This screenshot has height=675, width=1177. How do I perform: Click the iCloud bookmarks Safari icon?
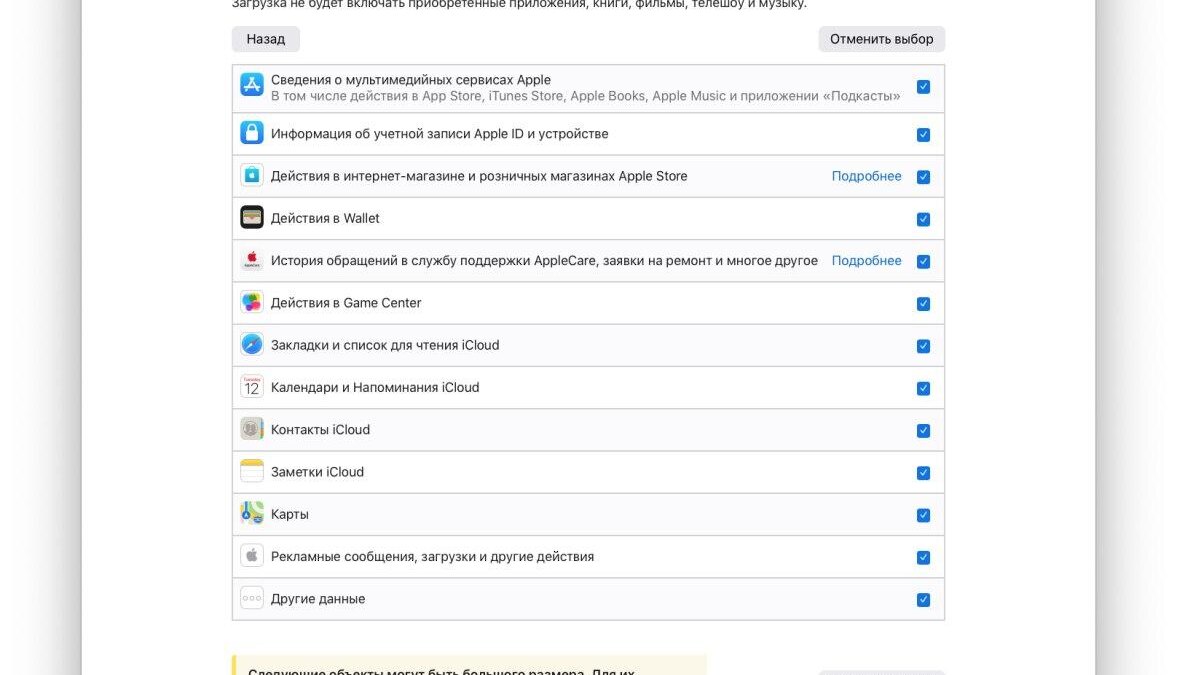[x=251, y=344]
